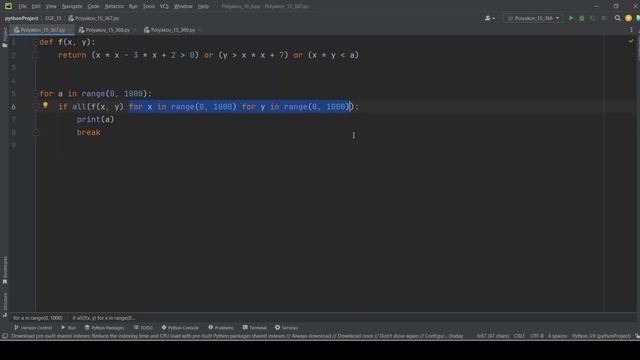Image resolution: width=640 pixels, height=360 pixels.
Task: Click the PyCharm logo icon at top left
Action: click(x=8, y=6)
